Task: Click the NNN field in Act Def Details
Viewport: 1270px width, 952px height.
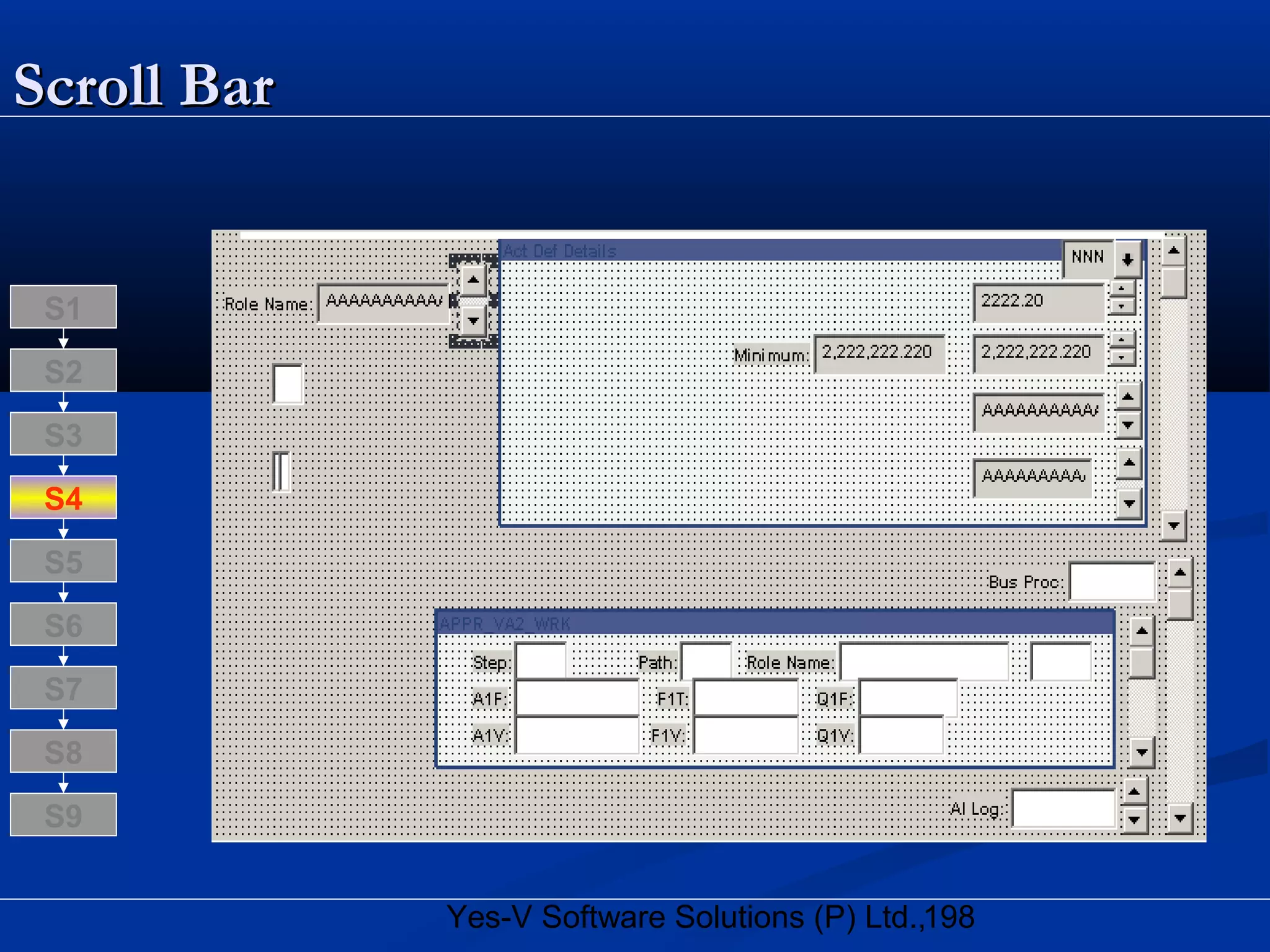Action: [1088, 258]
